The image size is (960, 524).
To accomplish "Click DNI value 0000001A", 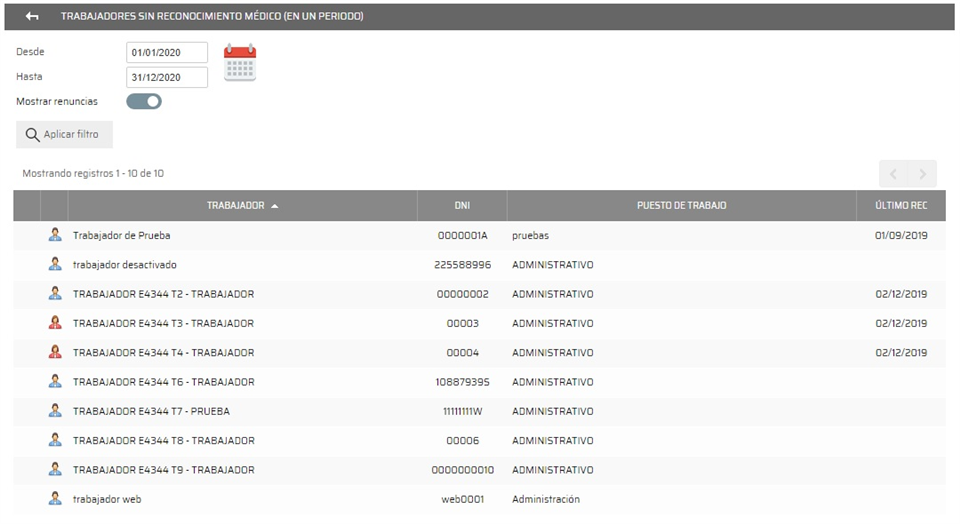I will tap(462, 235).
